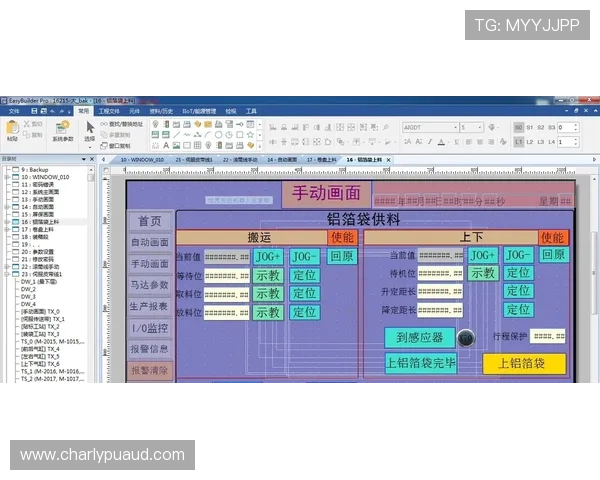Viewport: 600px width, 480px height.
Task: Click the align left text icon
Action: tap(468, 142)
